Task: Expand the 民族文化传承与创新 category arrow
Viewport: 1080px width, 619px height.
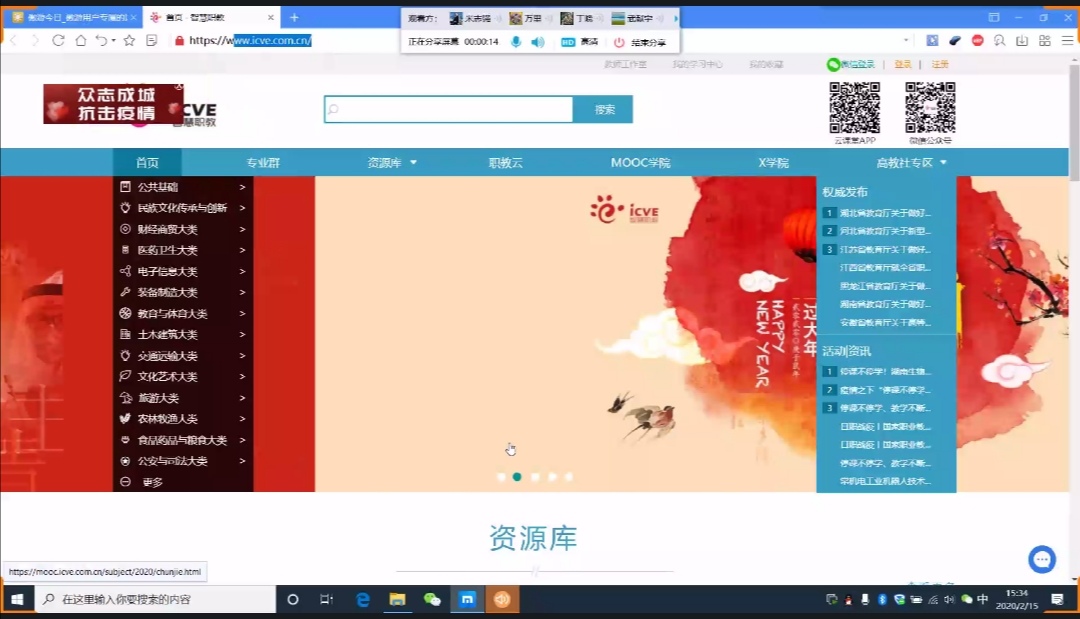Action: (242, 208)
